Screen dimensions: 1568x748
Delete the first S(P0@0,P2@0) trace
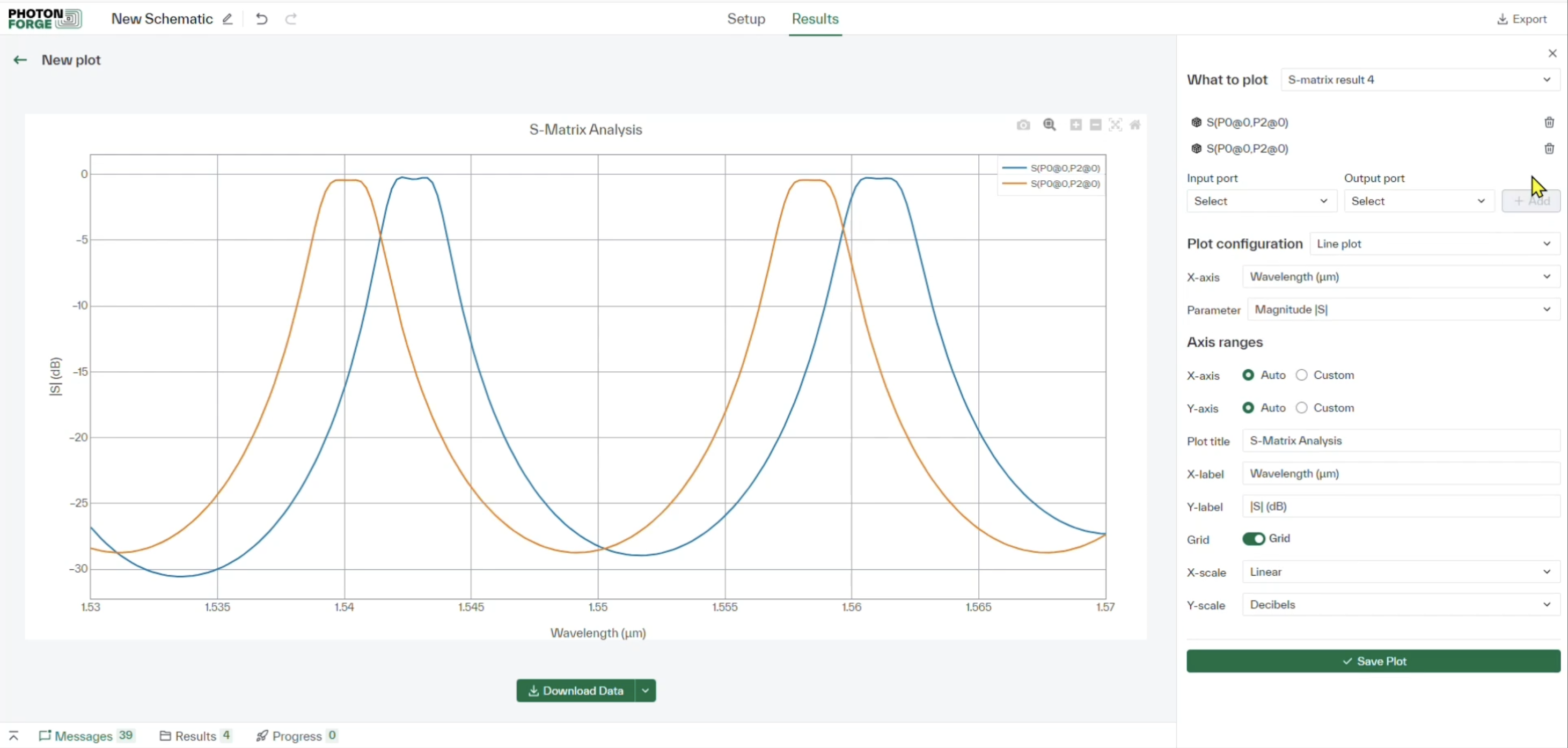tap(1550, 122)
